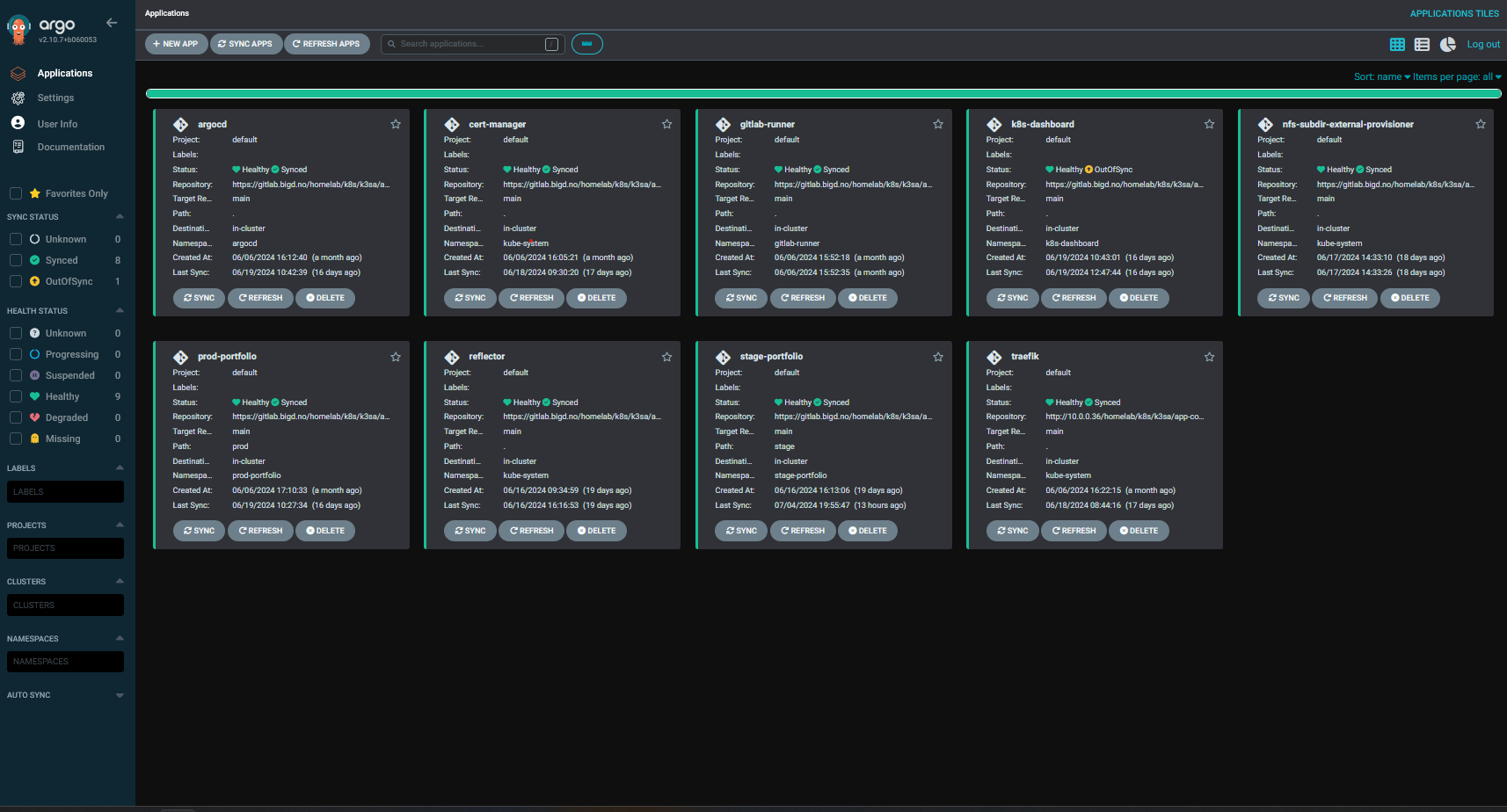Star the k8s-dashboard application
Viewport: 1507px width, 812px height.
[1209, 124]
